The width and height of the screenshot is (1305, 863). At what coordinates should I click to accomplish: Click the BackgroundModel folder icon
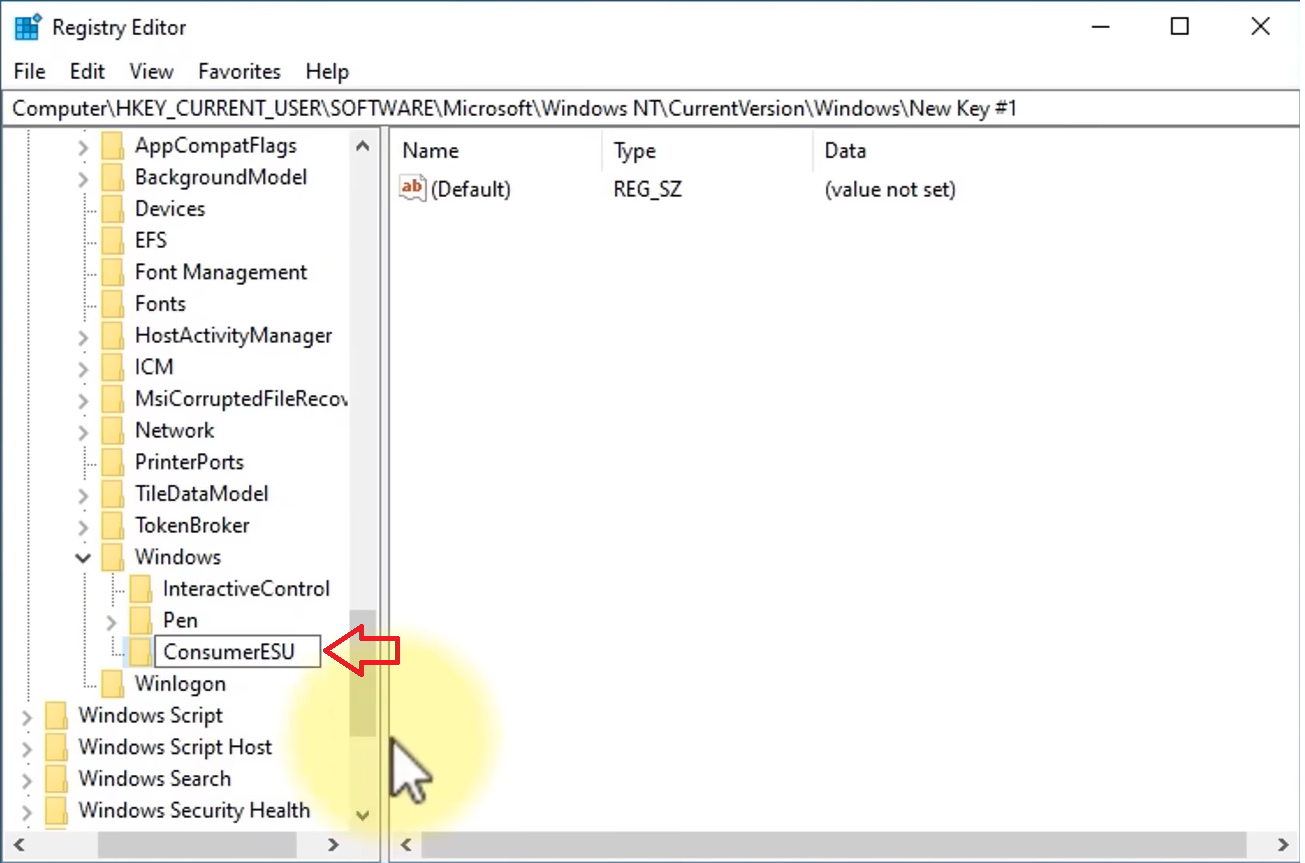pos(112,177)
